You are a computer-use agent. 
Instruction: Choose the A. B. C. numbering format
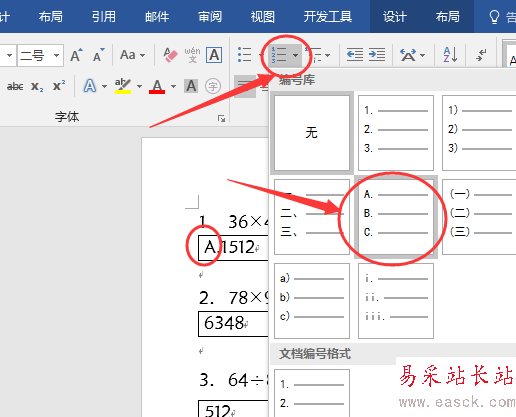[396, 217]
